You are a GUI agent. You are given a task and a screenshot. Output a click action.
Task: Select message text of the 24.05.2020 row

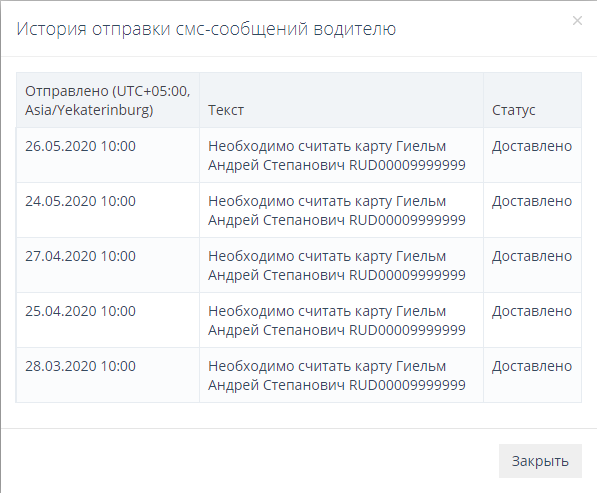(337, 211)
